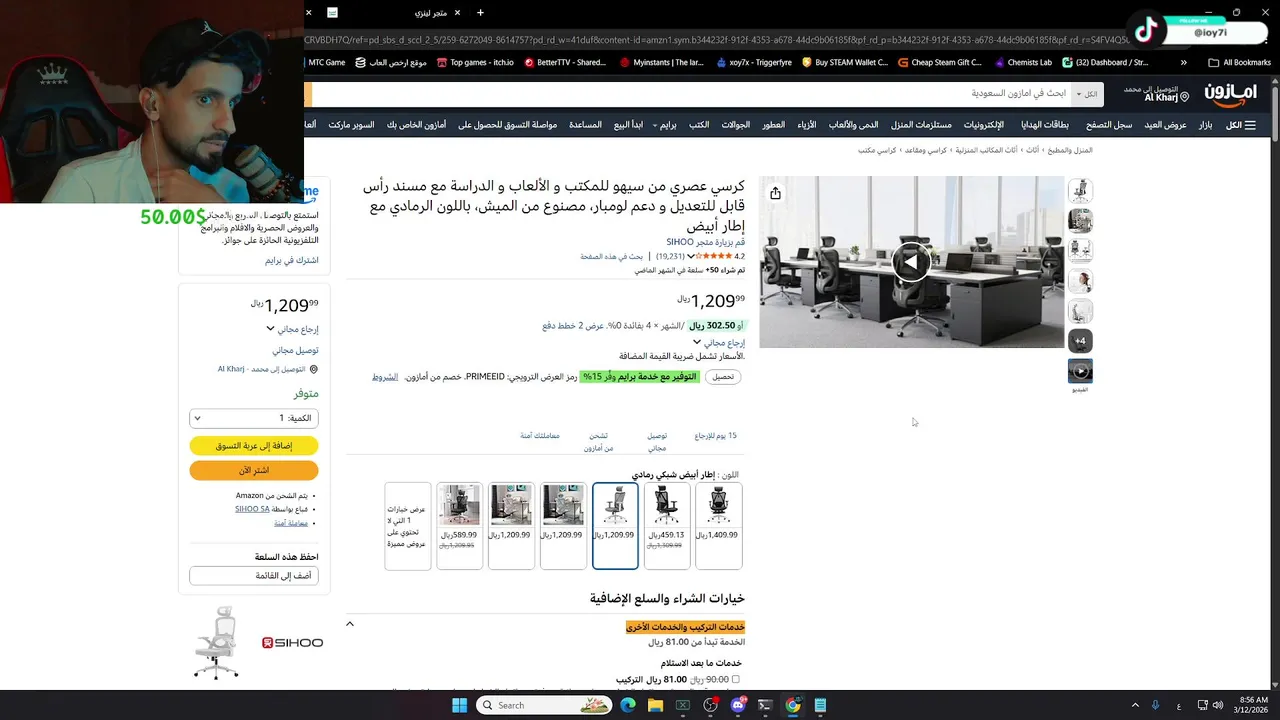The height and width of the screenshot is (720, 1280).
Task: Open MTC Game bookmark
Action: pyautogui.click(x=327, y=62)
